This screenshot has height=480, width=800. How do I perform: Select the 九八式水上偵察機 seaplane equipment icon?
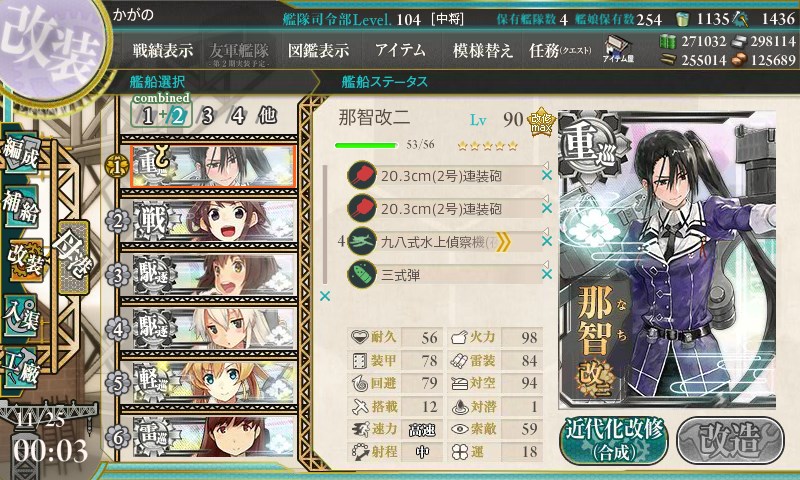tap(362, 242)
